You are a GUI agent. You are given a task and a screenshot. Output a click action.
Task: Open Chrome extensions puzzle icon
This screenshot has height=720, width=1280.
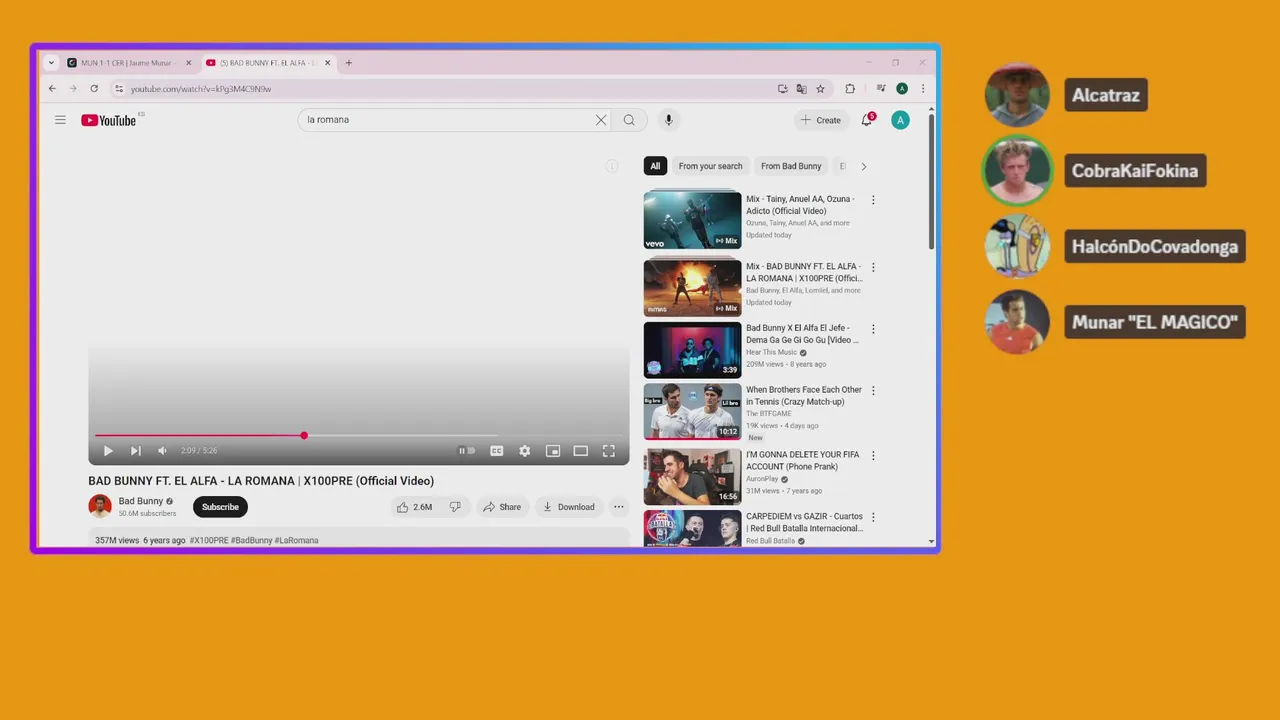click(x=850, y=89)
